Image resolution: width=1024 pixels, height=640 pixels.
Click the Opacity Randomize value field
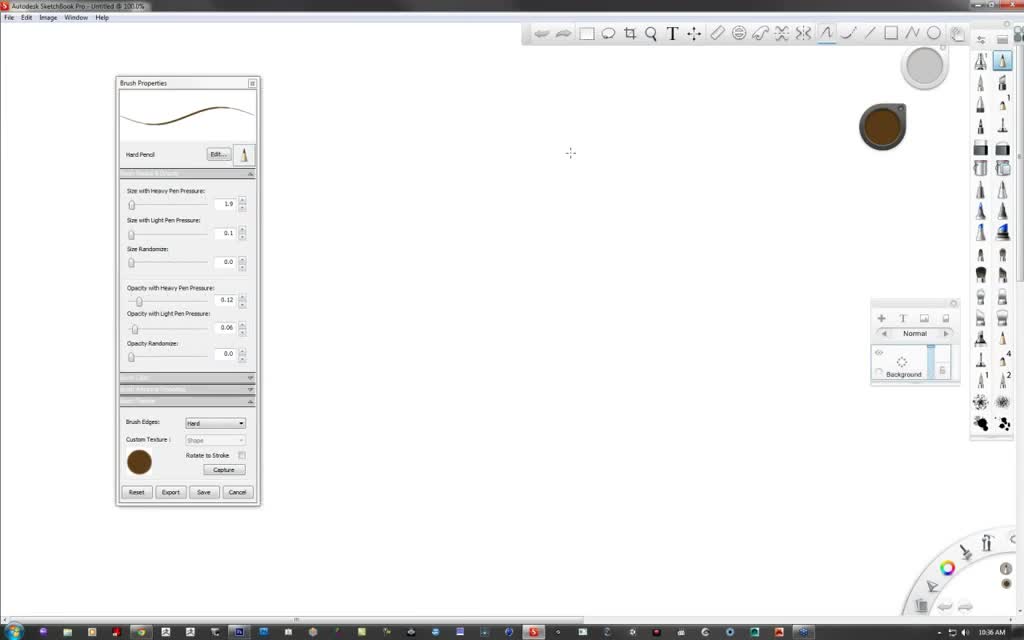point(225,354)
